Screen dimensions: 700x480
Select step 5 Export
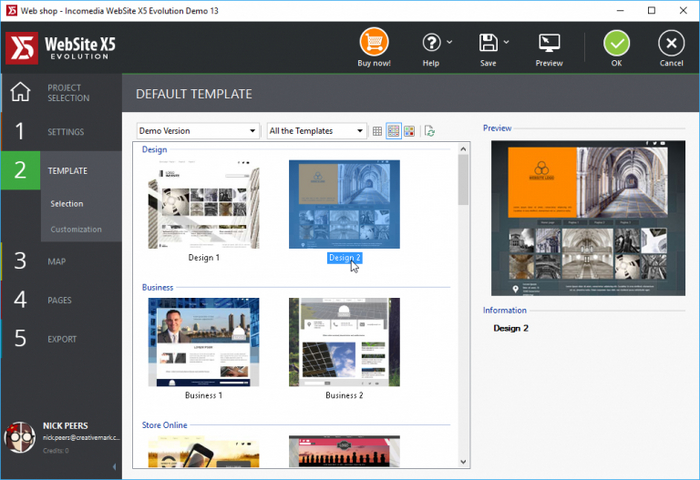pos(60,339)
